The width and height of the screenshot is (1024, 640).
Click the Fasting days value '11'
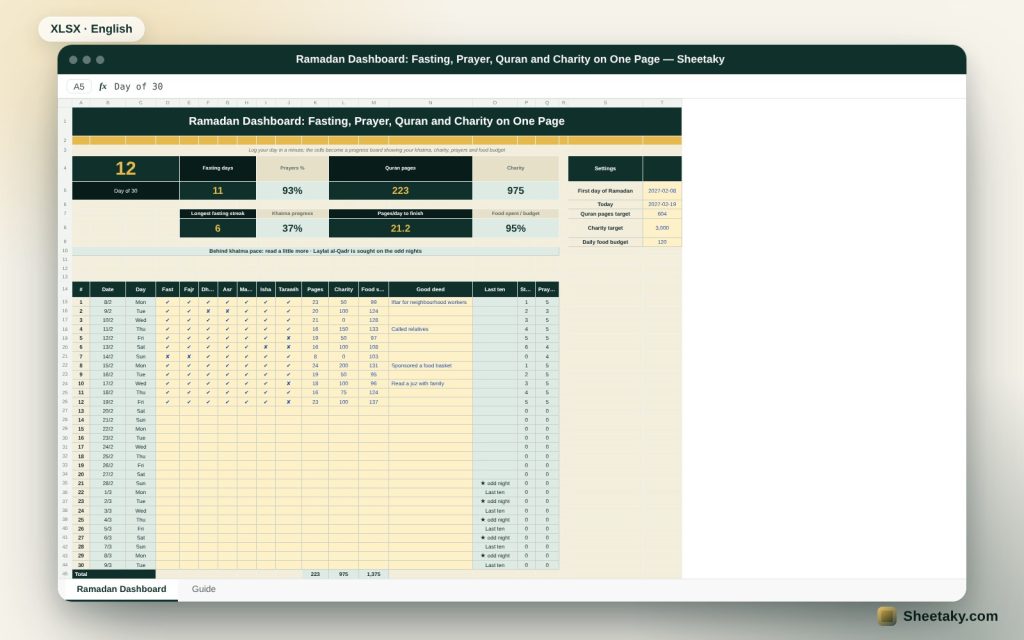(x=217, y=191)
